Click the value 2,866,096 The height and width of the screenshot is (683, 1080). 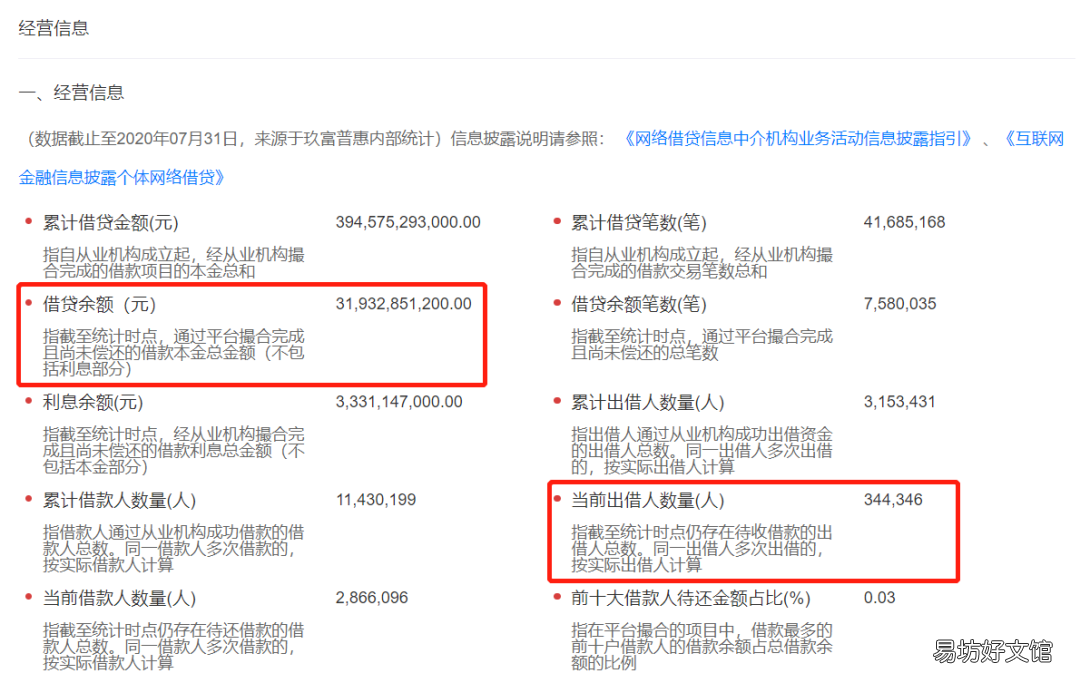371,597
